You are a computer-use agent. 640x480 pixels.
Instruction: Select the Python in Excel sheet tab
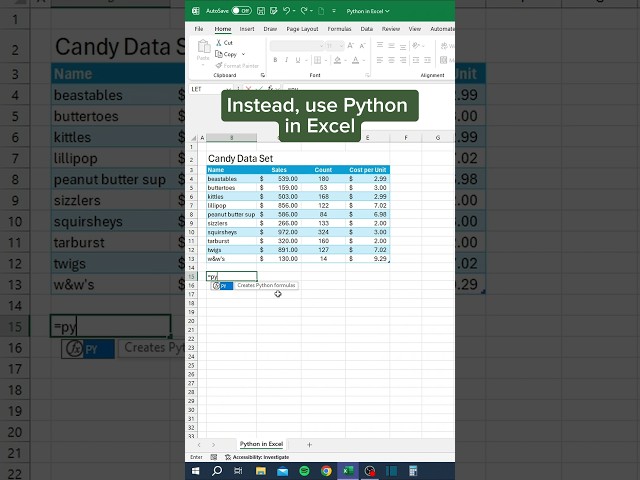pos(261,444)
